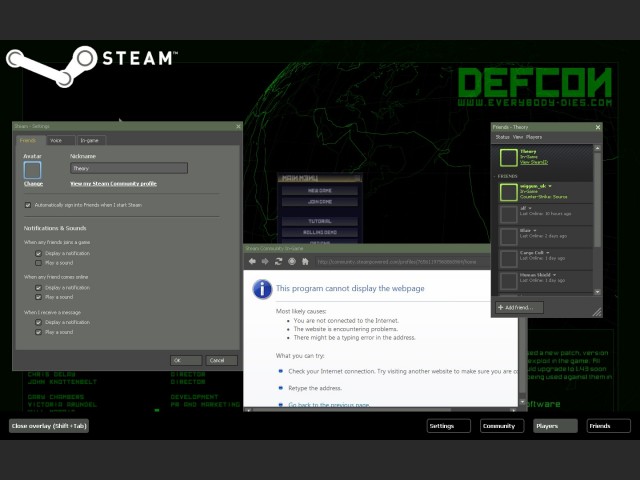The height and width of the screenshot is (480, 640).
Task: Toggle automatic sign into Friends at startup
Action: point(28,205)
